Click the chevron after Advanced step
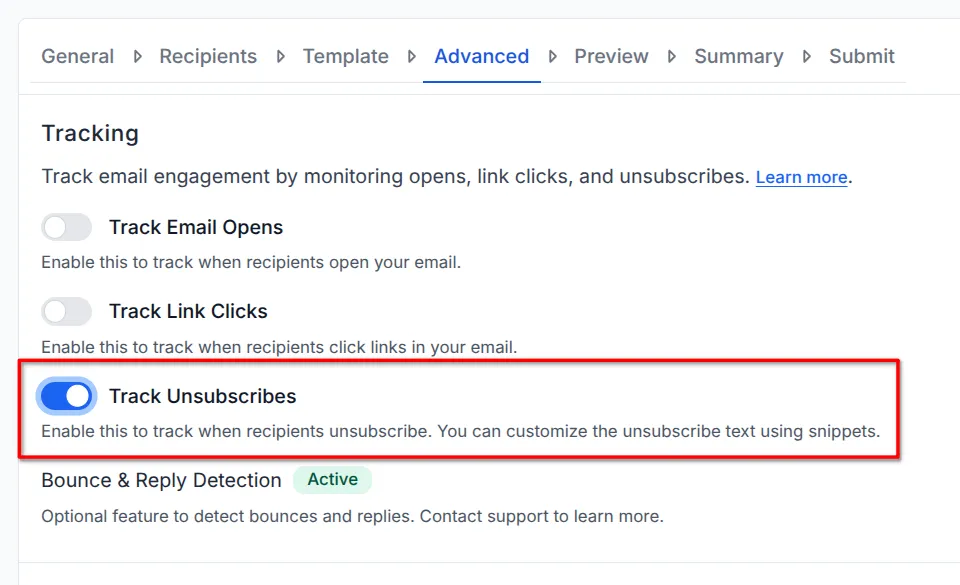 tap(551, 57)
